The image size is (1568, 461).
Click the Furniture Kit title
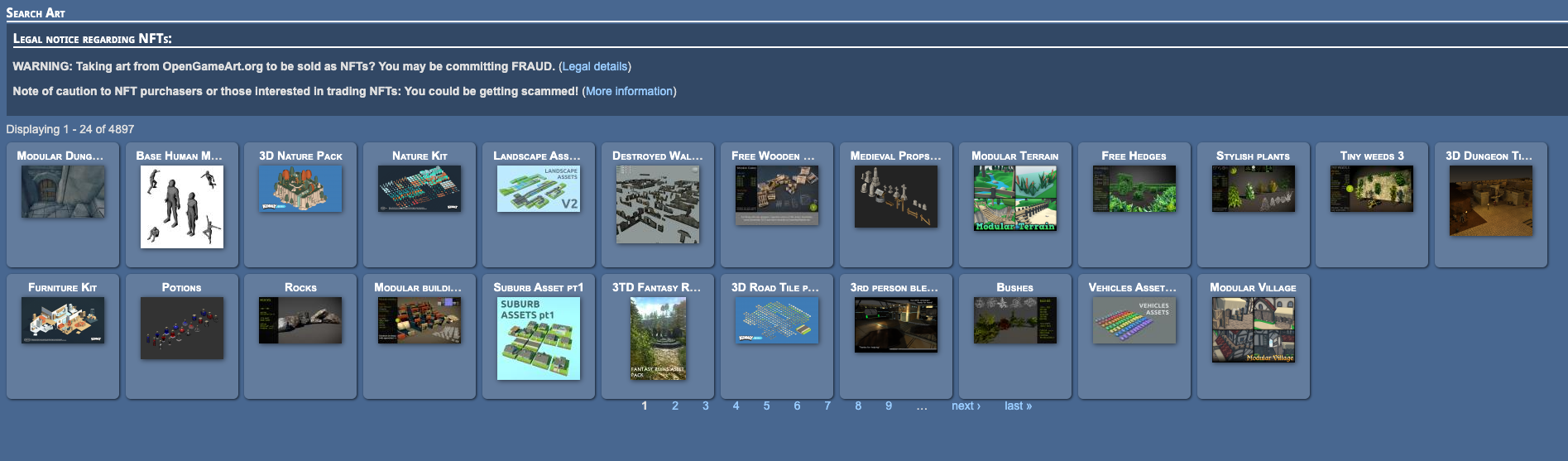tap(63, 287)
